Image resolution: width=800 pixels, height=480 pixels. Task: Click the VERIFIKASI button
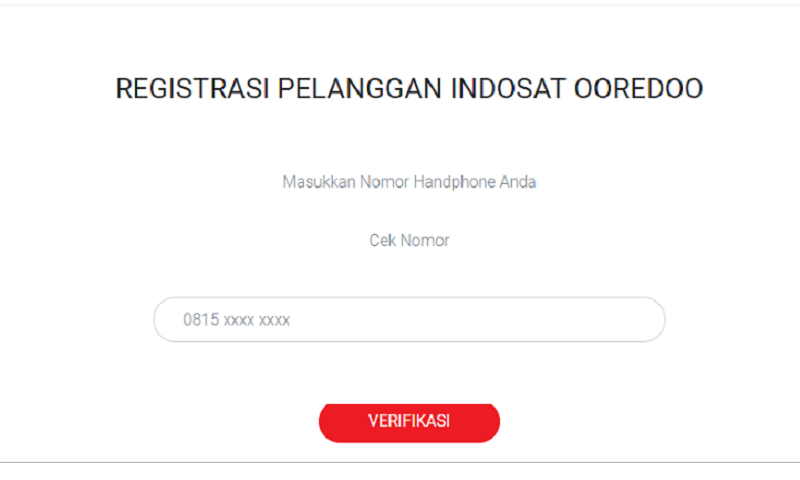(409, 422)
